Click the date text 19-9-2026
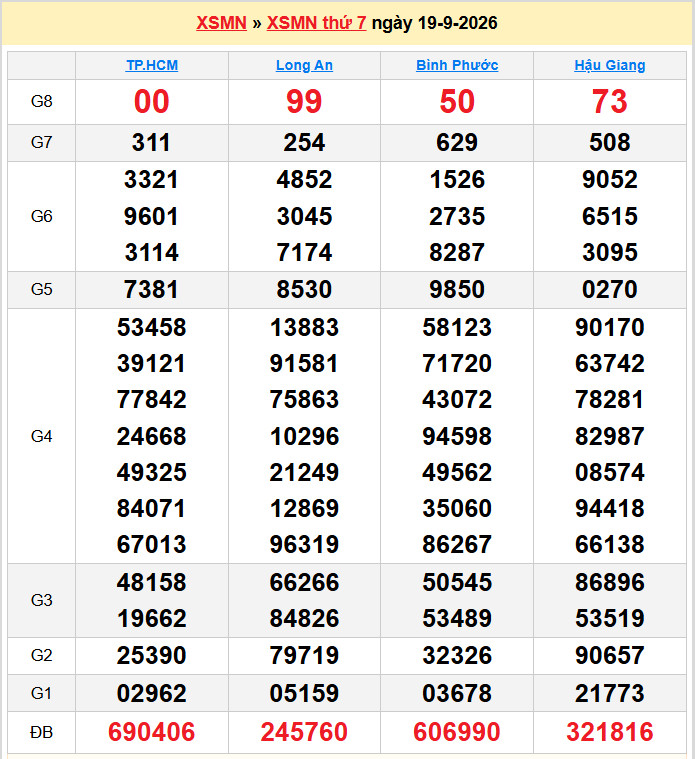 click(458, 23)
